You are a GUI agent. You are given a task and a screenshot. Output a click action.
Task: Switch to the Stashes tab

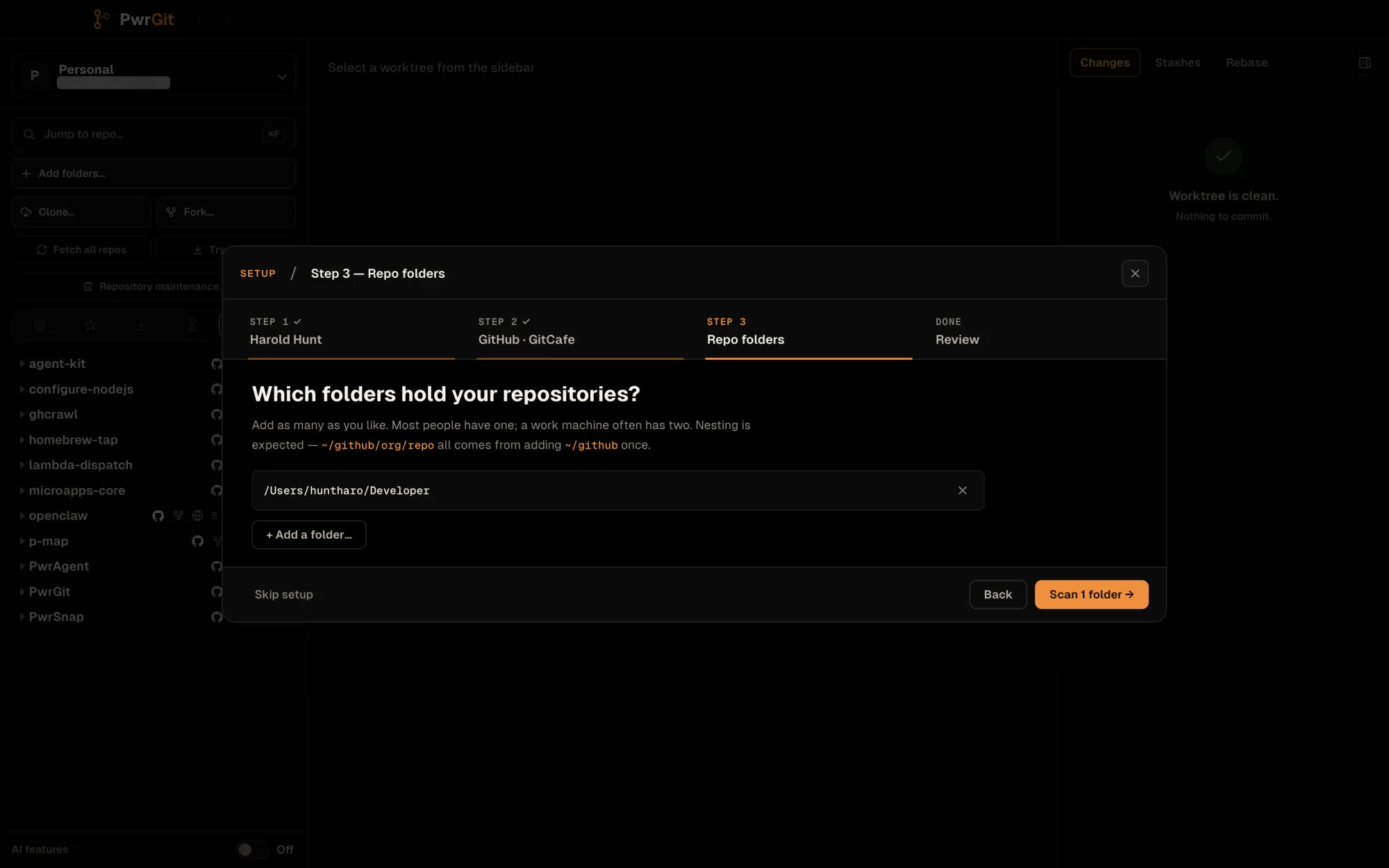pos(1177,62)
